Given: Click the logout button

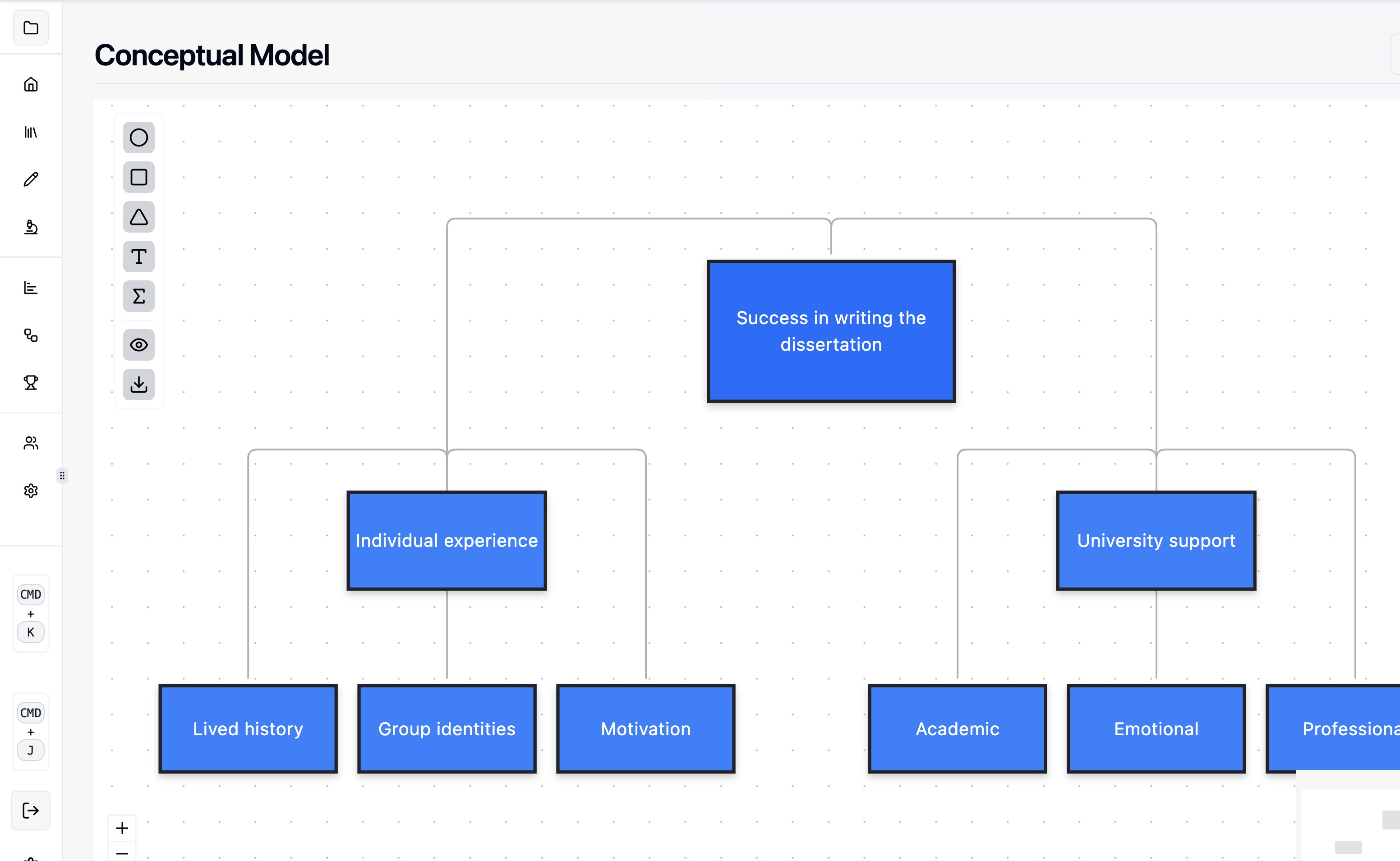Looking at the screenshot, I should coord(31,811).
